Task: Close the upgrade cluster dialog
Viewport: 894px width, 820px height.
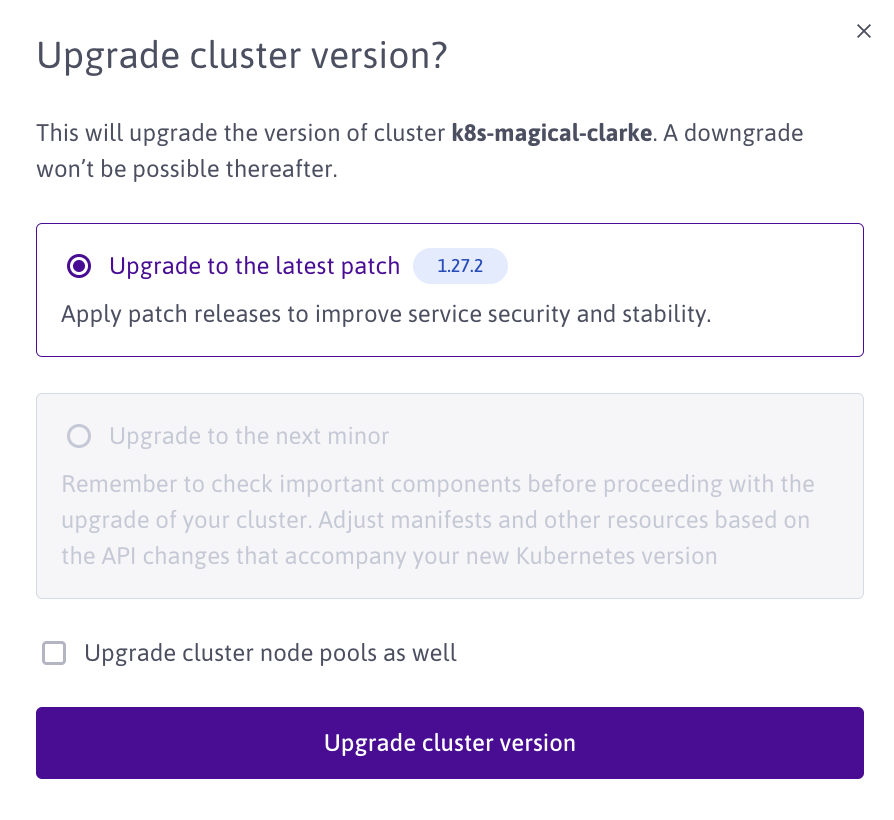Action: pyautogui.click(x=864, y=32)
